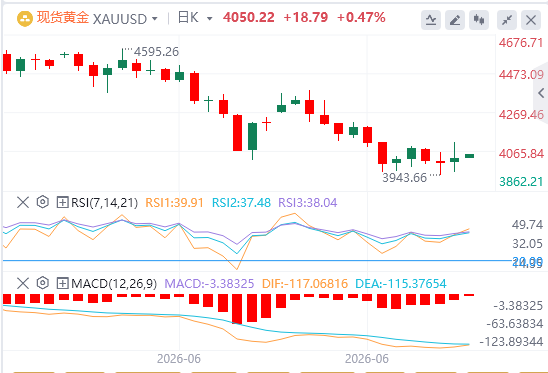Image resolution: width=548 pixels, height=373 pixels.
Task: Expand MACD panel with plus box
Action: pyautogui.click(x=62, y=283)
